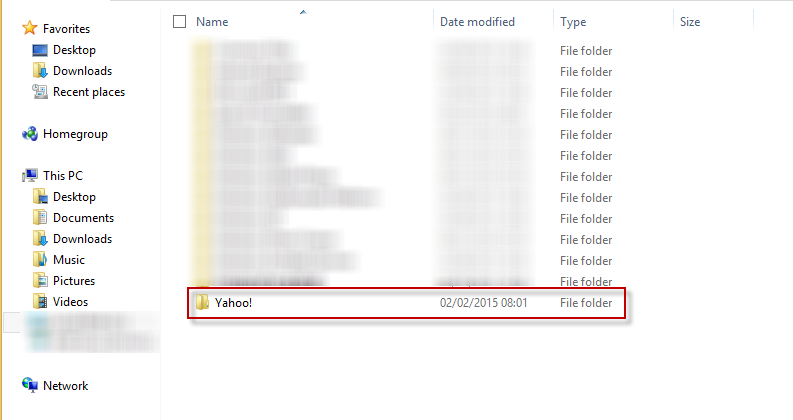Sort by the Size column header
The height and width of the screenshot is (420, 793).
click(690, 22)
